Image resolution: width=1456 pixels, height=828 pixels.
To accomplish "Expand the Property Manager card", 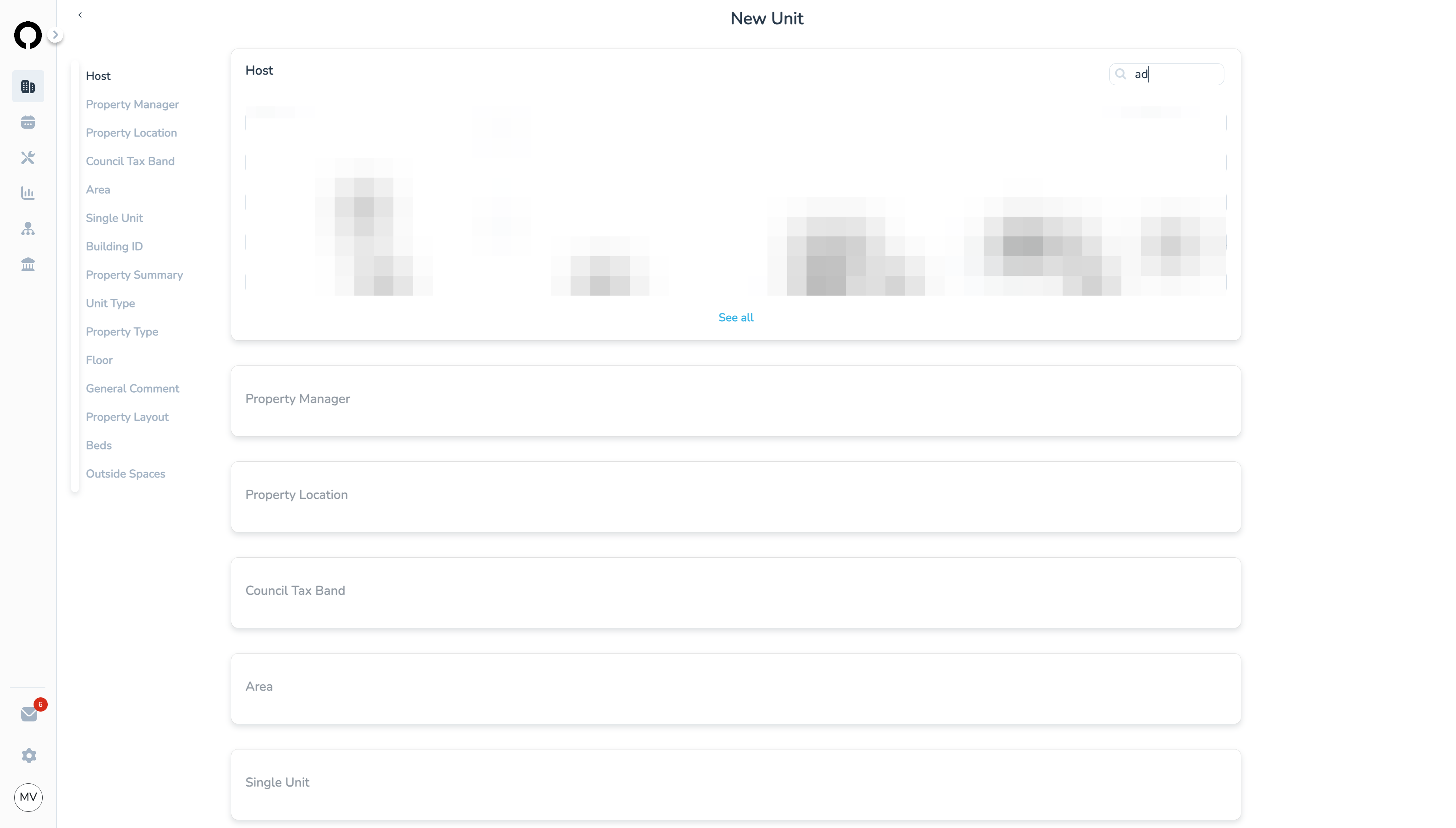I will tap(735, 401).
